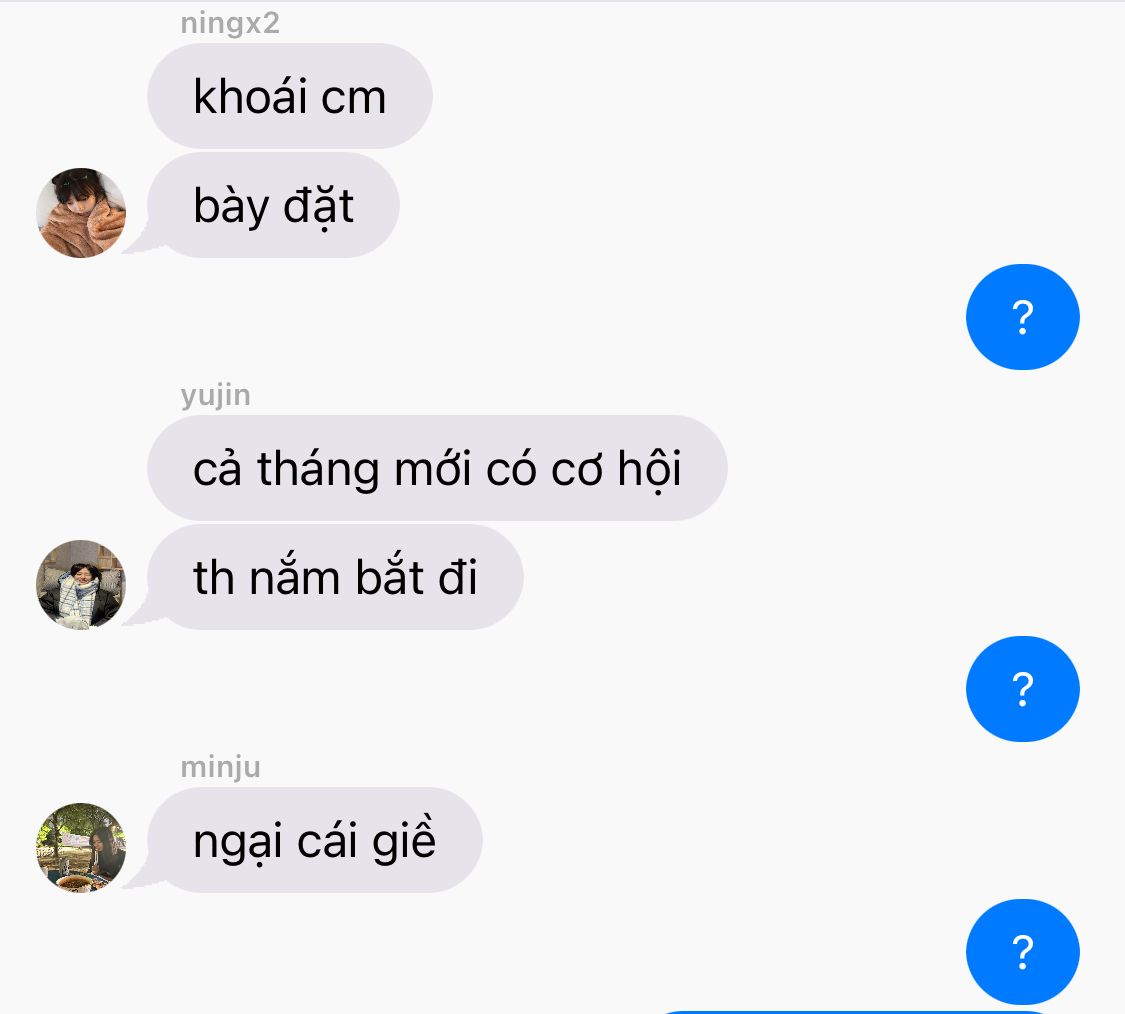Click the sender name yujin

coord(215,395)
